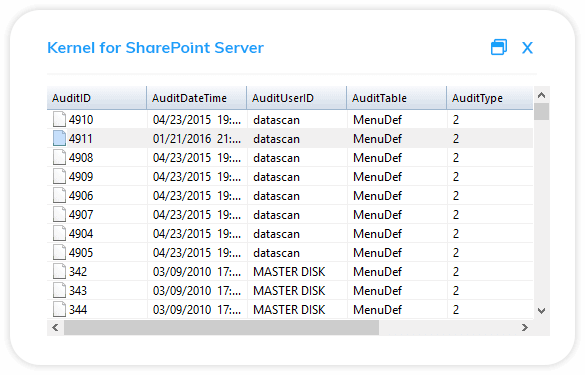Image resolution: width=585 pixels, height=375 pixels.
Task: Click highlighted file icon of row 4911
Action: 59,138
